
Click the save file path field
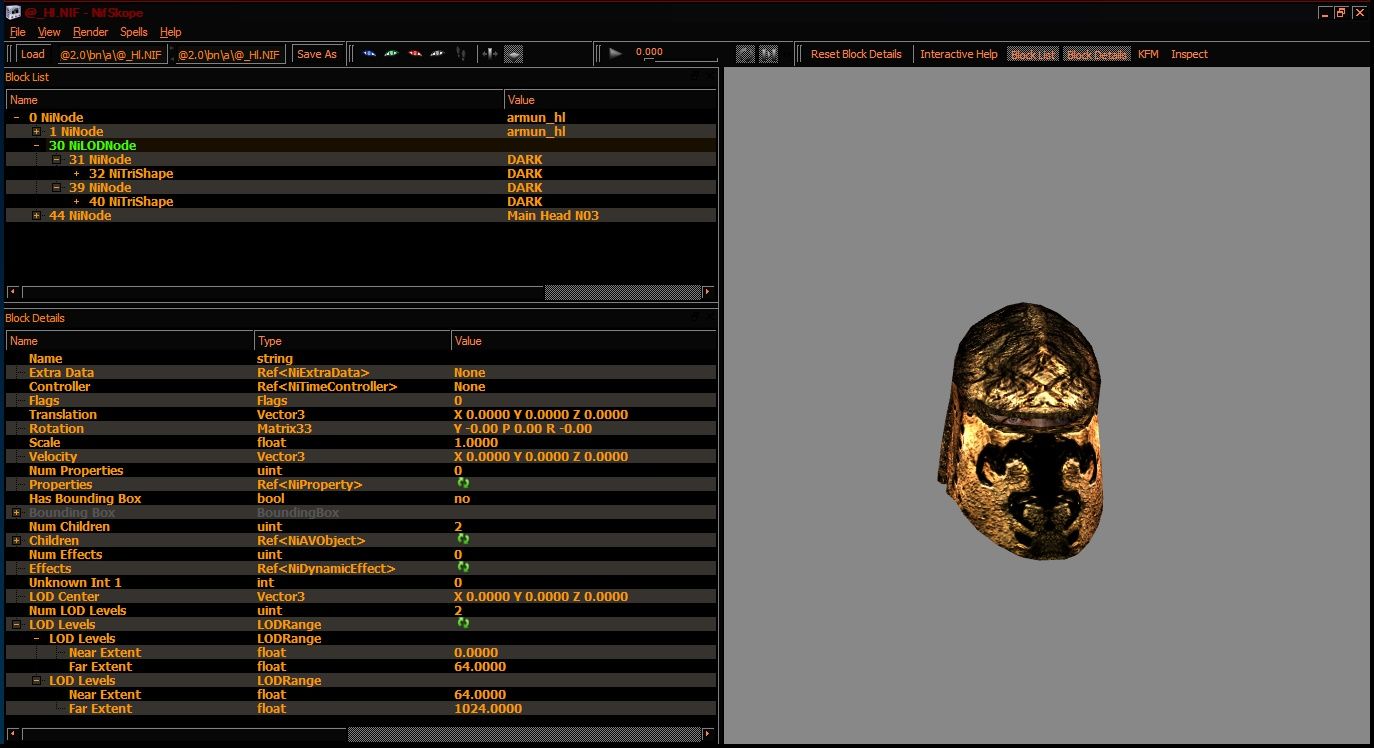pyautogui.click(x=230, y=54)
